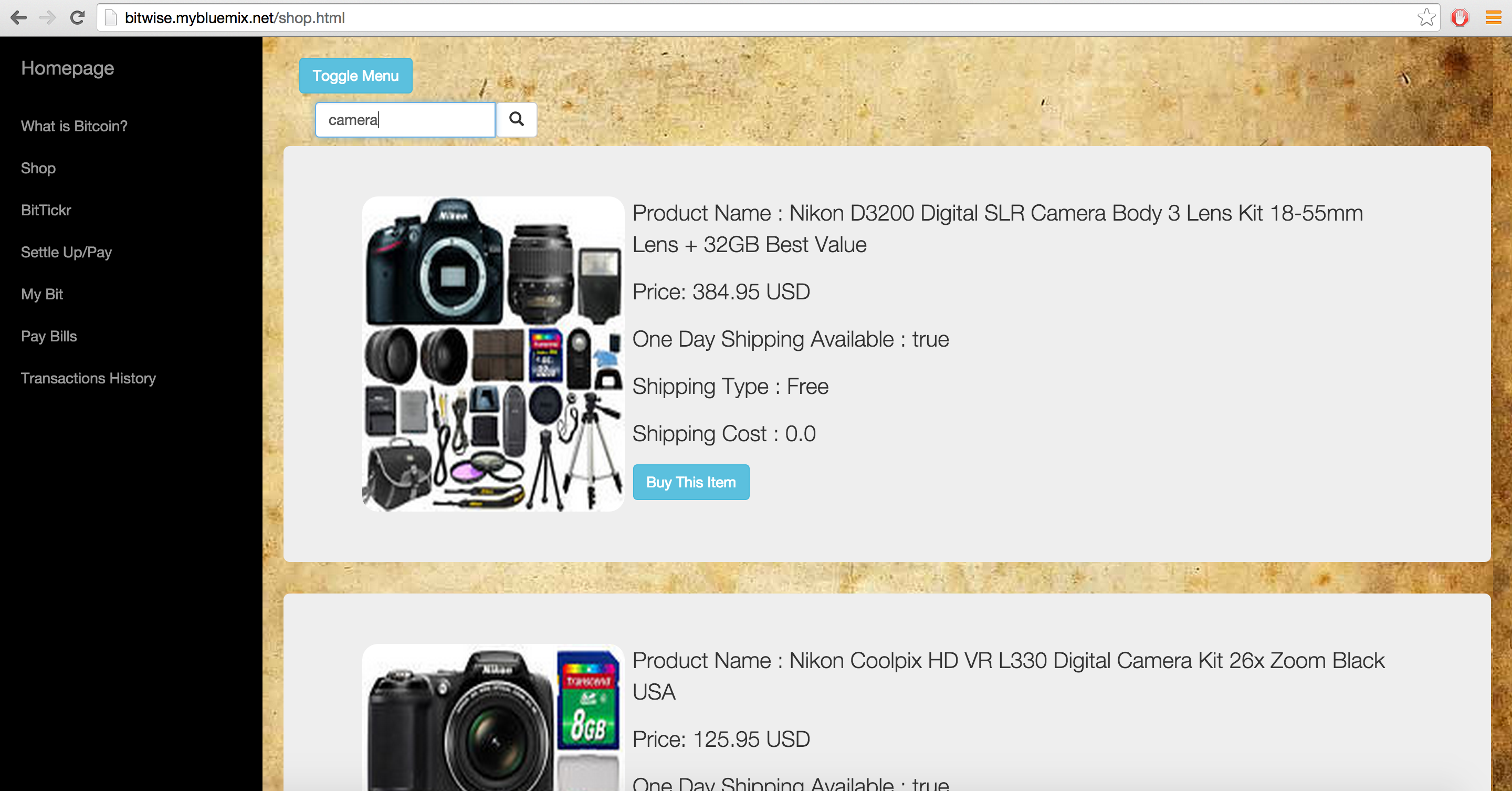
Task: Open the orange browser hamburger menu
Action: click(x=1493, y=18)
